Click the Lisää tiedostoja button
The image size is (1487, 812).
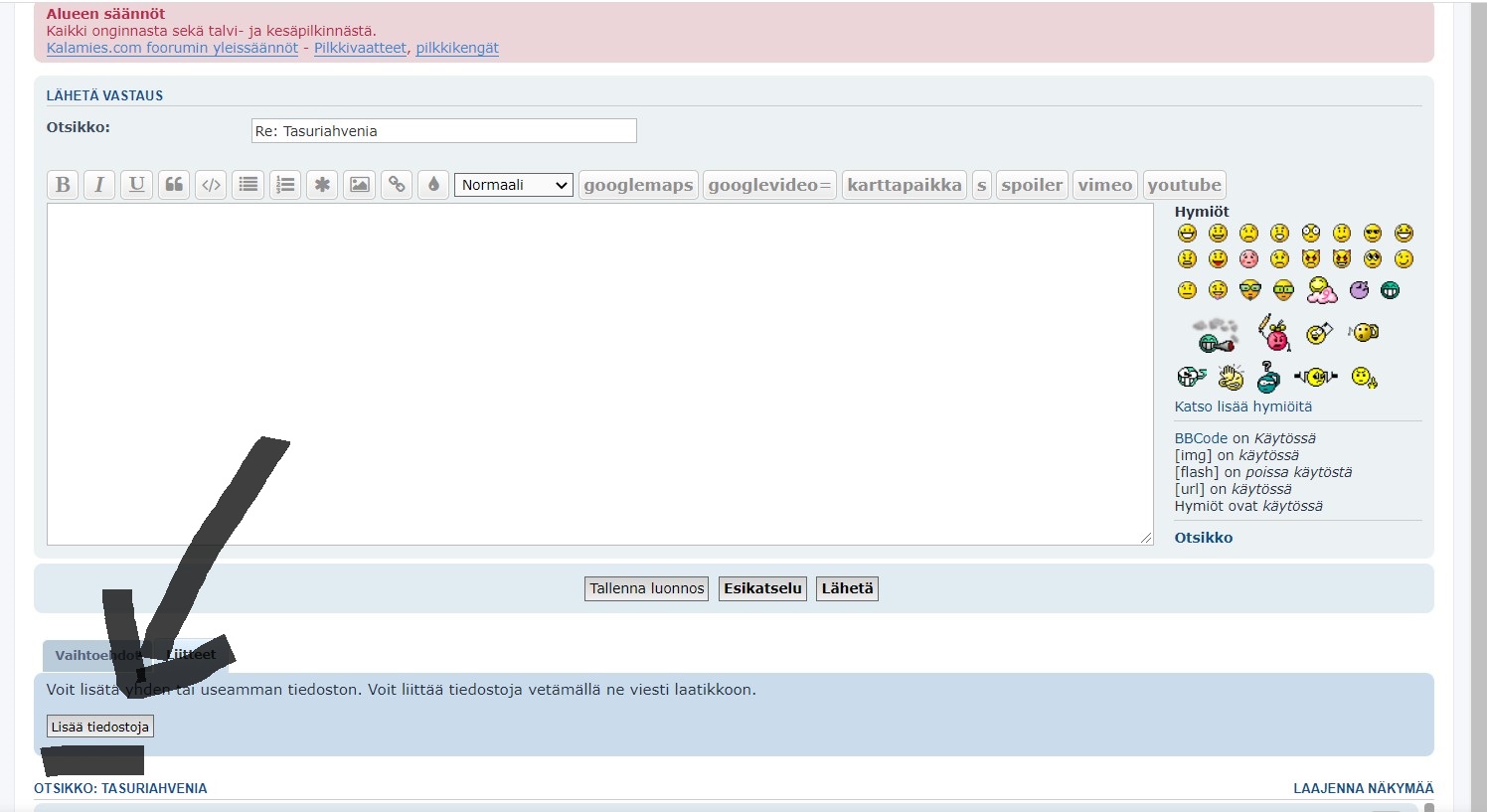click(100, 727)
